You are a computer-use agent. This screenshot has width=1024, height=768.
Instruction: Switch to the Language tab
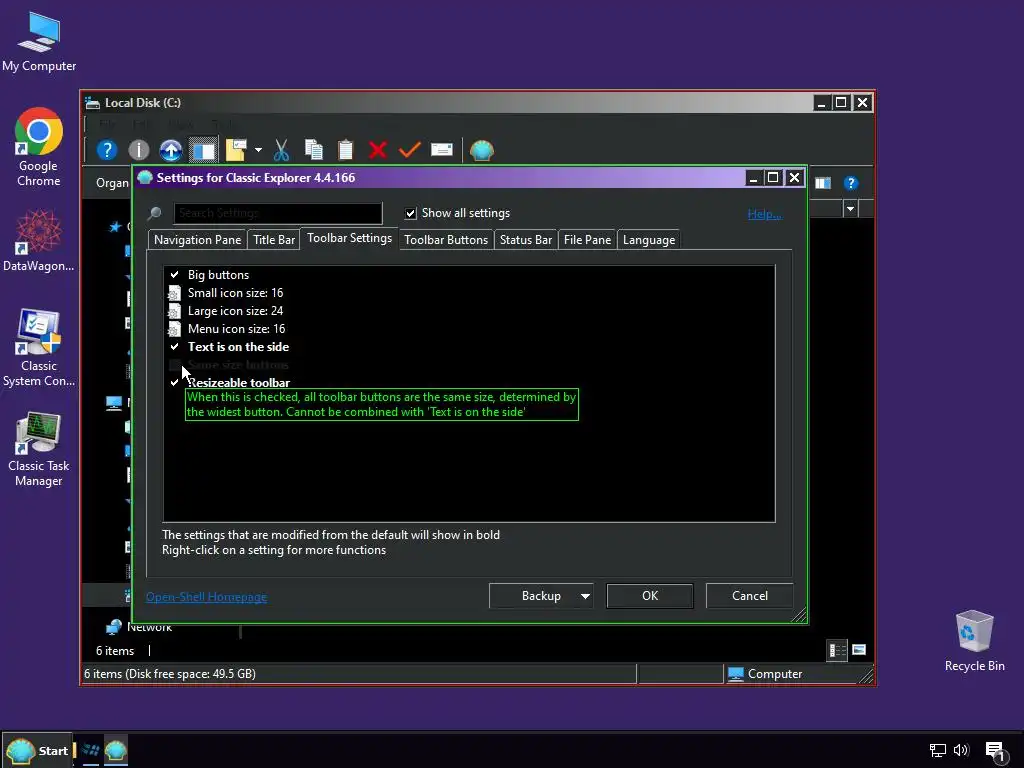click(x=648, y=240)
